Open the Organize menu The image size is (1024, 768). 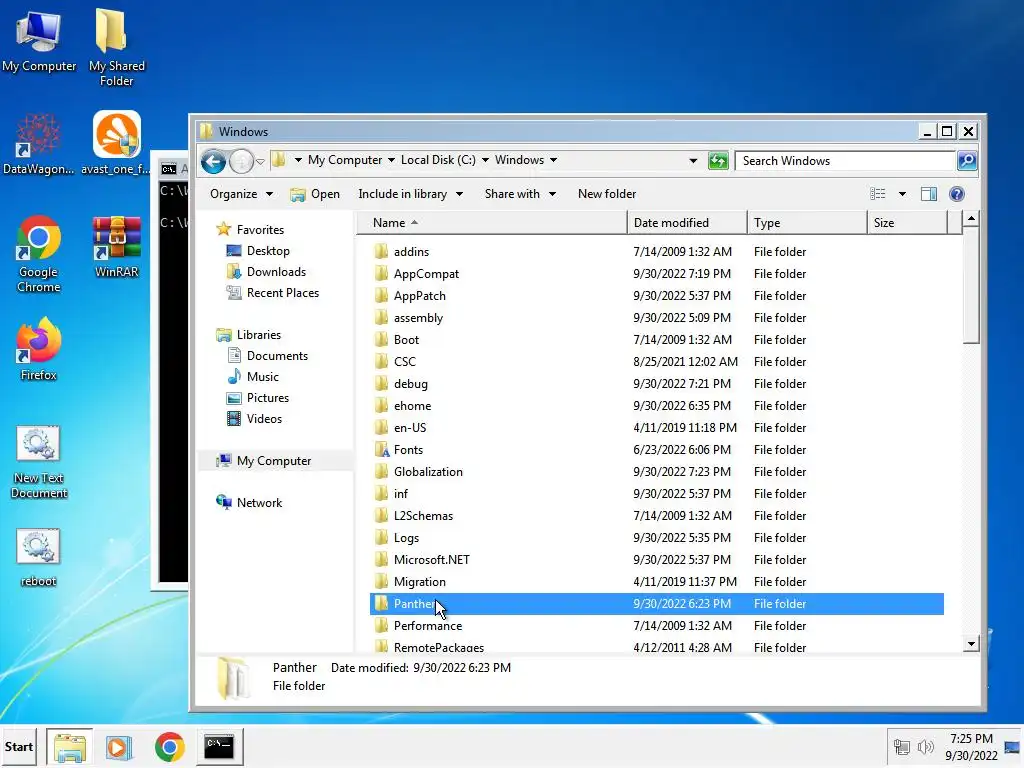241,194
